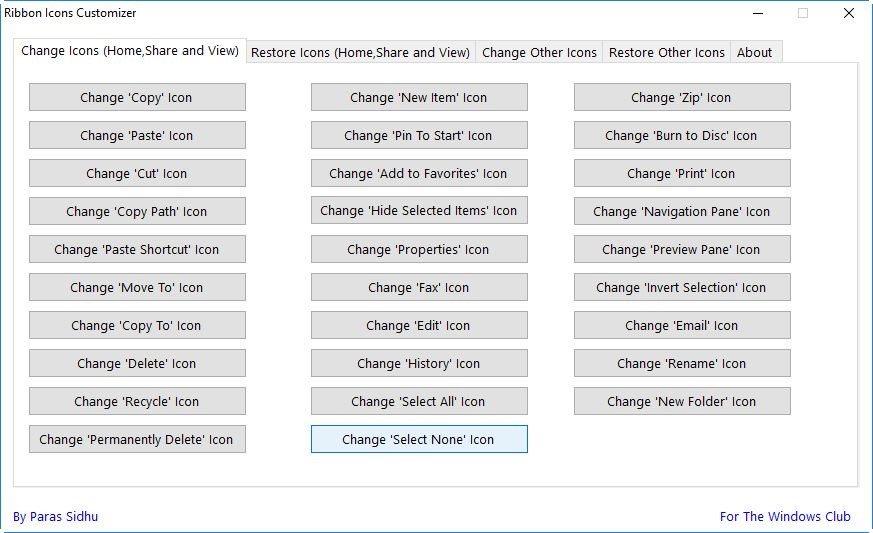This screenshot has width=873, height=533.
Task: Click Change 'Recycle' Icon button
Action: point(137,401)
